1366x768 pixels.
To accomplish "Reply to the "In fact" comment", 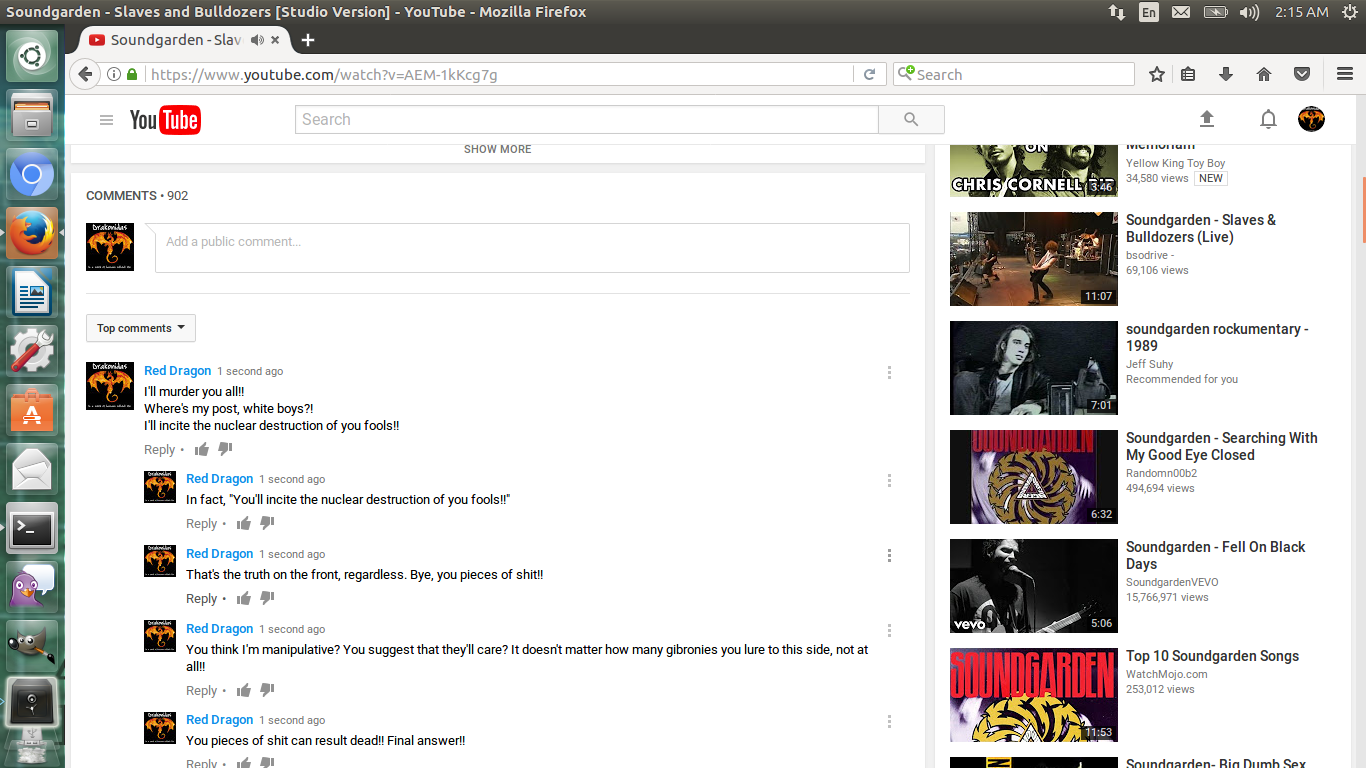I will click(201, 524).
